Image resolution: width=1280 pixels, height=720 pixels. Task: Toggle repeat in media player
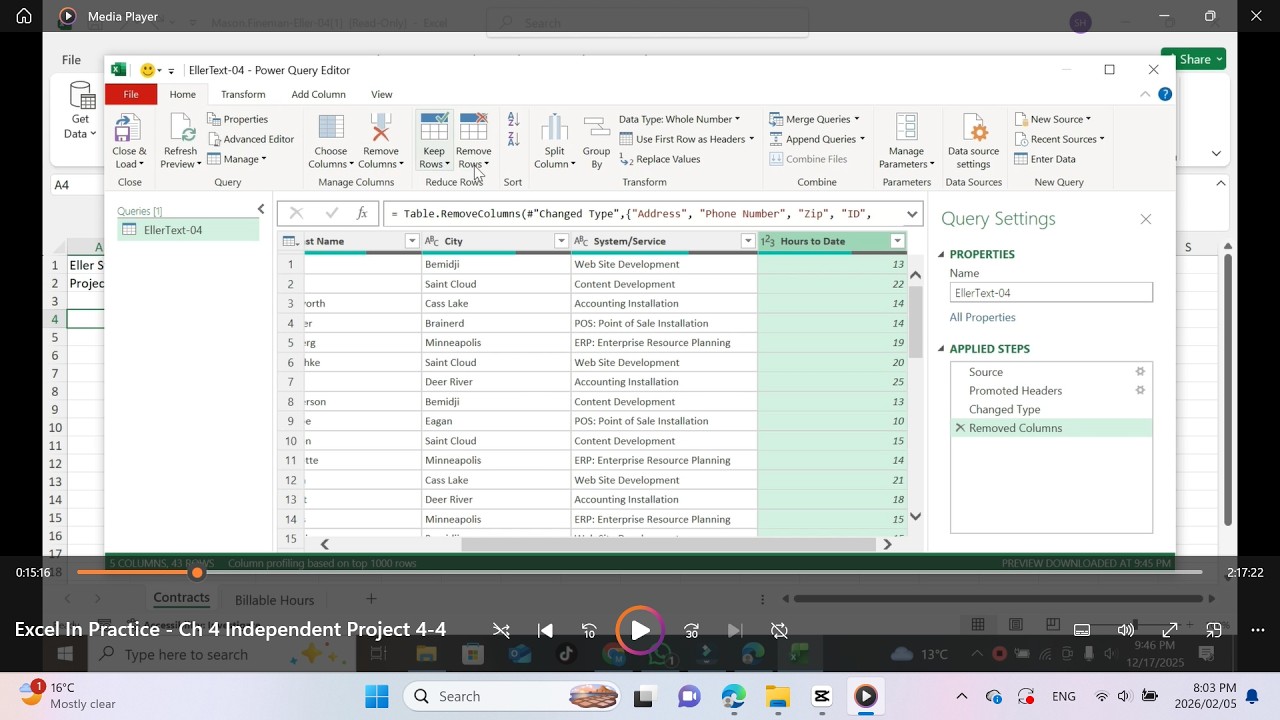[x=779, y=631]
